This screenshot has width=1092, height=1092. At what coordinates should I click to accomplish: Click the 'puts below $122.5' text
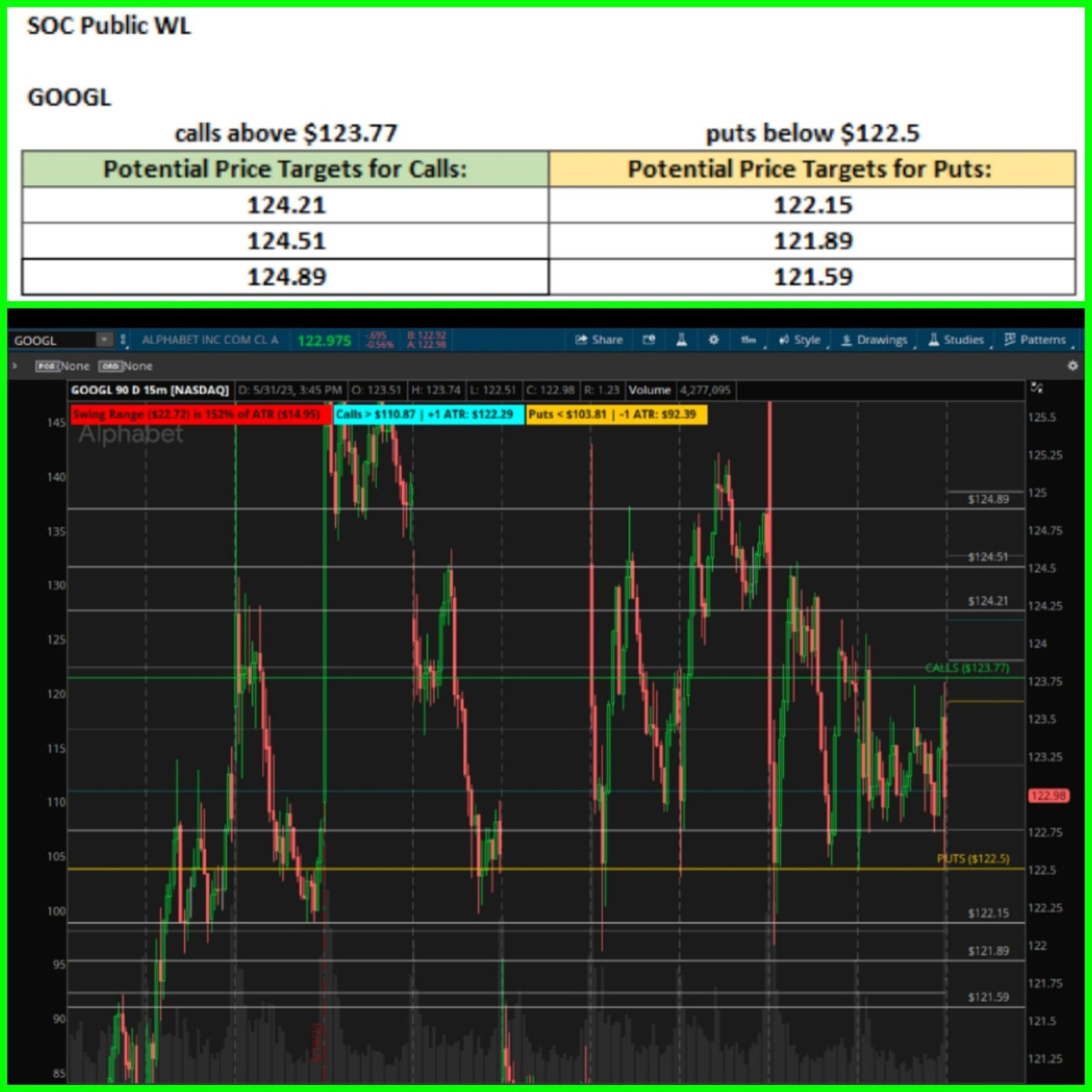tap(812, 132)
